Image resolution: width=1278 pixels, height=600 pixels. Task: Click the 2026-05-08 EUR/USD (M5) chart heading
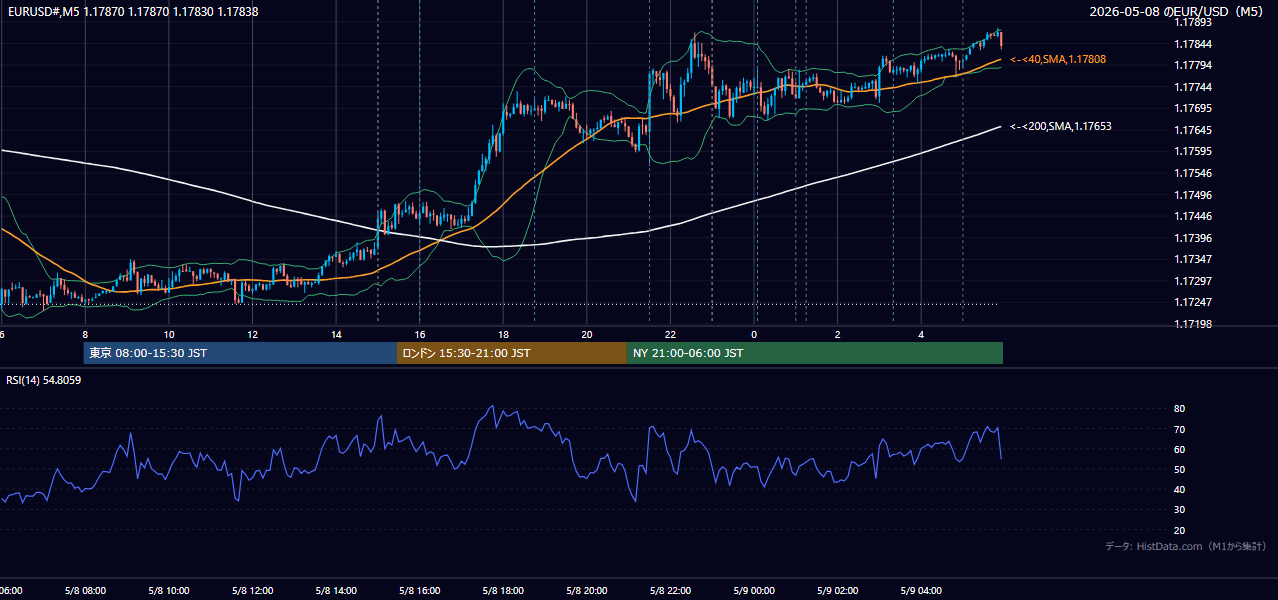click(1177, 11)
